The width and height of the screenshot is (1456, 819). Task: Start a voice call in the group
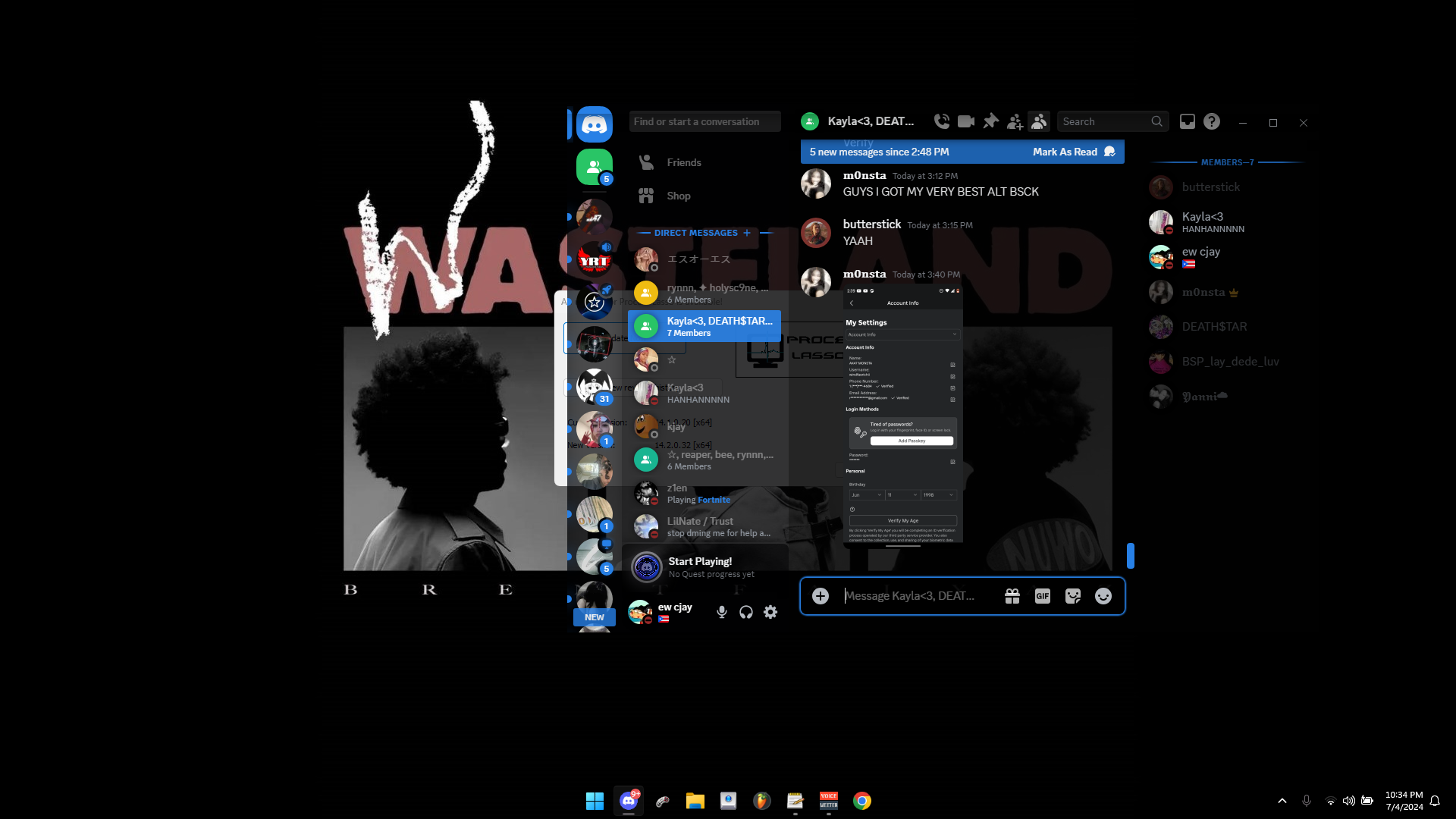pos(942,121)
